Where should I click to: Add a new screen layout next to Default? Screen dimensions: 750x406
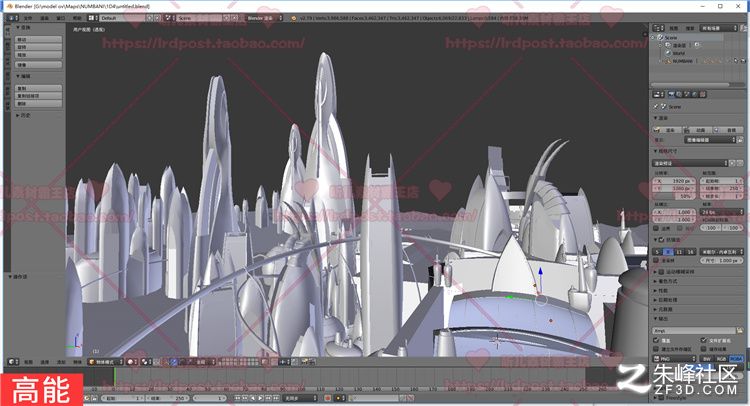coord(149,18)
